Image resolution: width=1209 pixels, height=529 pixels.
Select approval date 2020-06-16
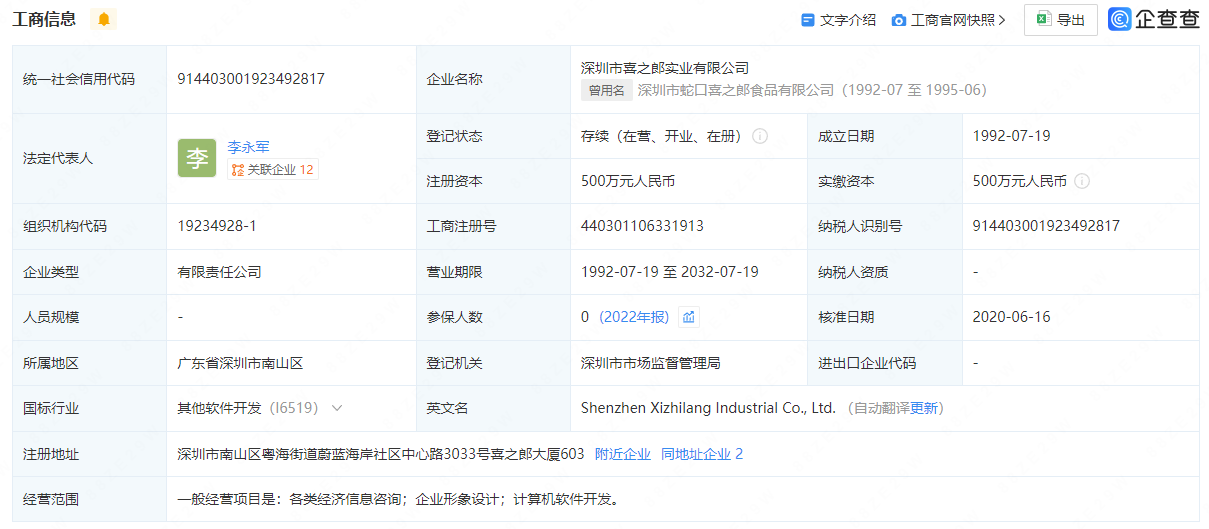[1012, 317]
